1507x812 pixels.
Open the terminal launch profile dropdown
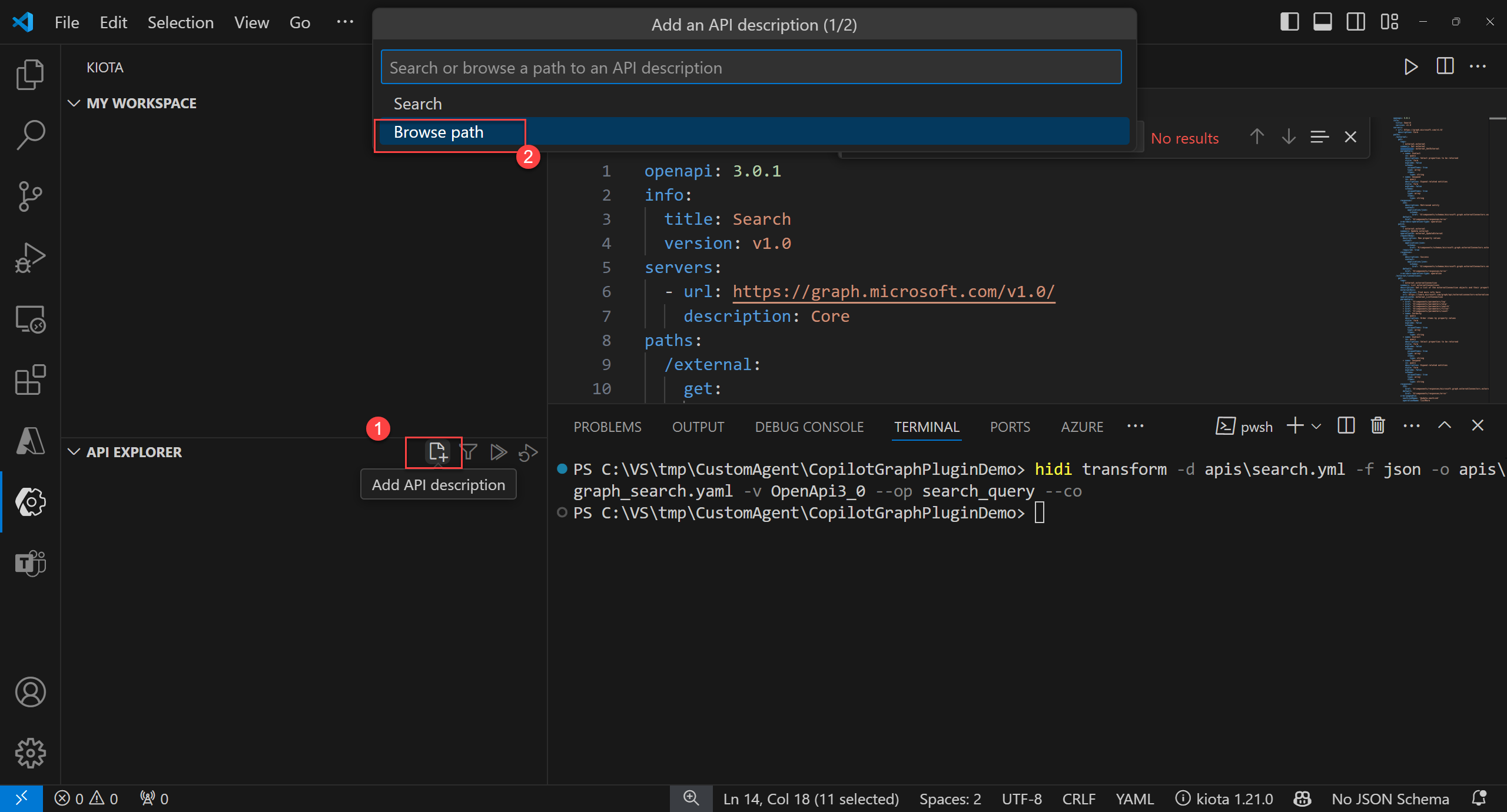click(1316, 426)
